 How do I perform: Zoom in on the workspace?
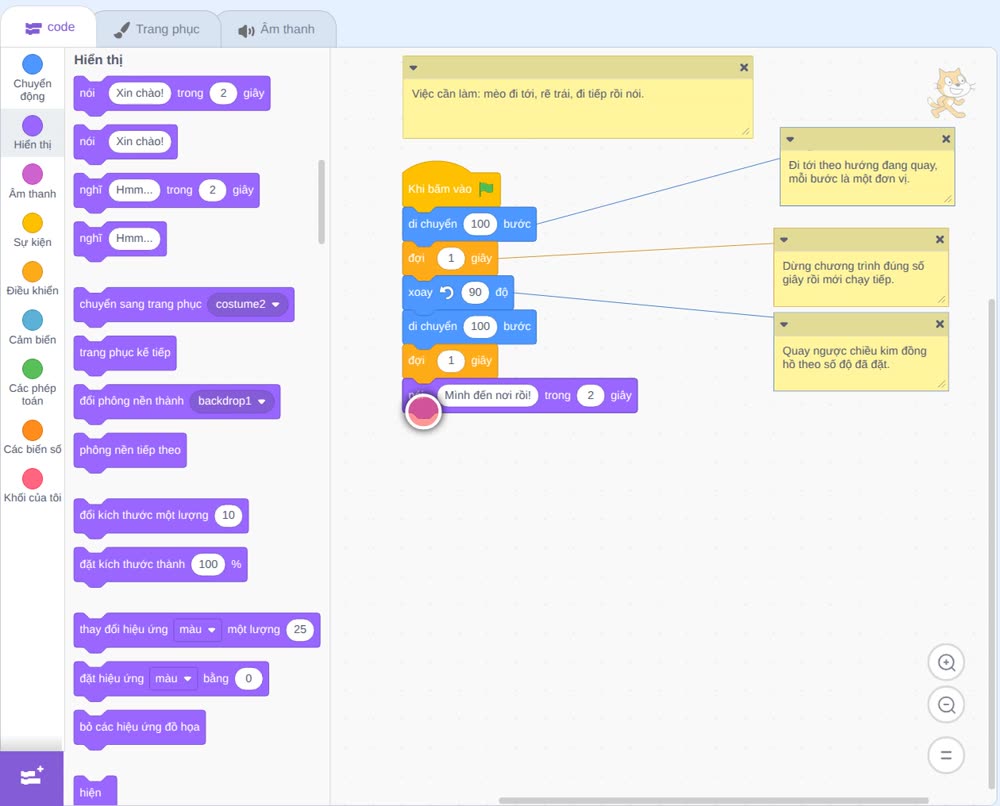pos(946,663)
